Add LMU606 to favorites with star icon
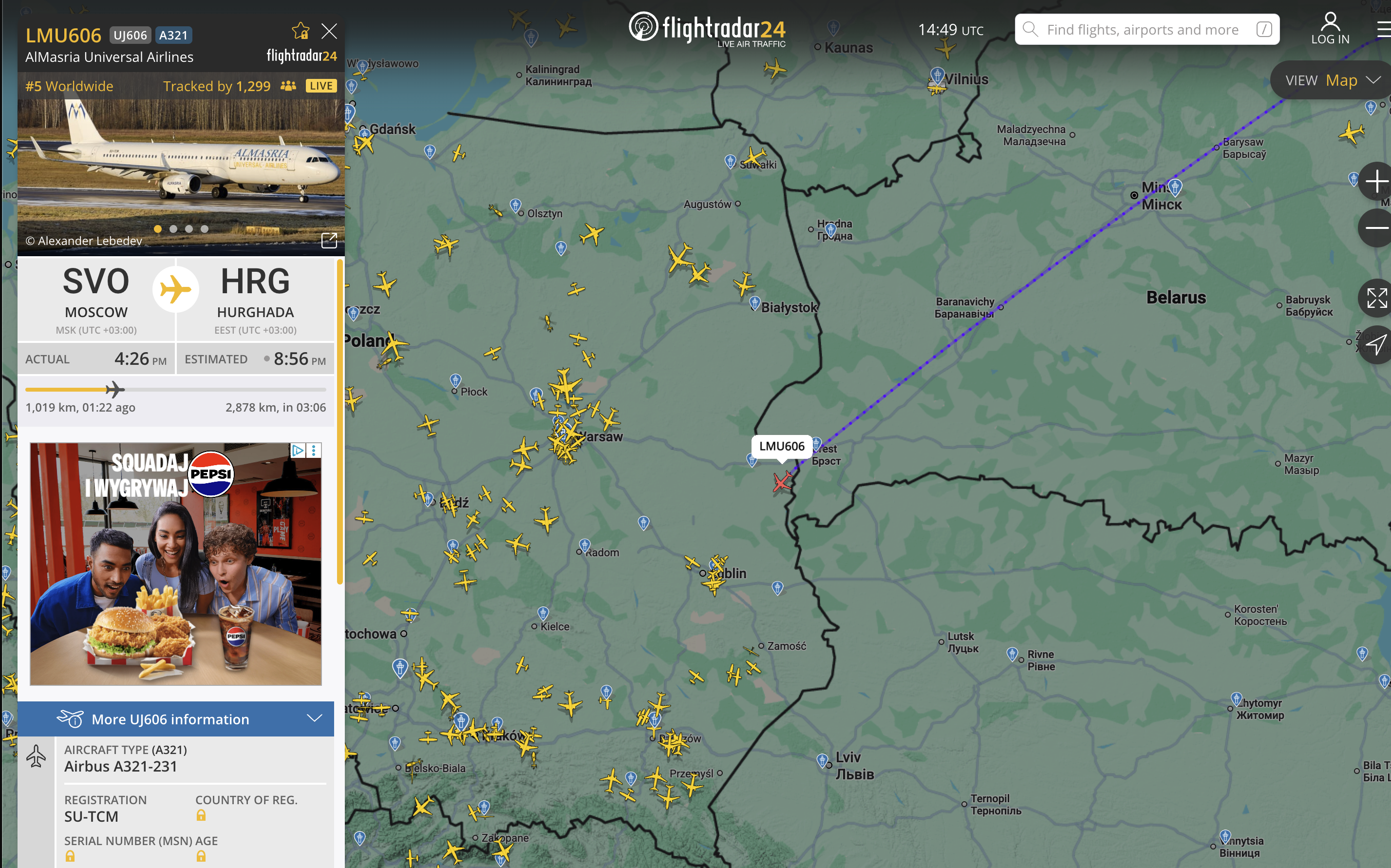 [300, 31]
